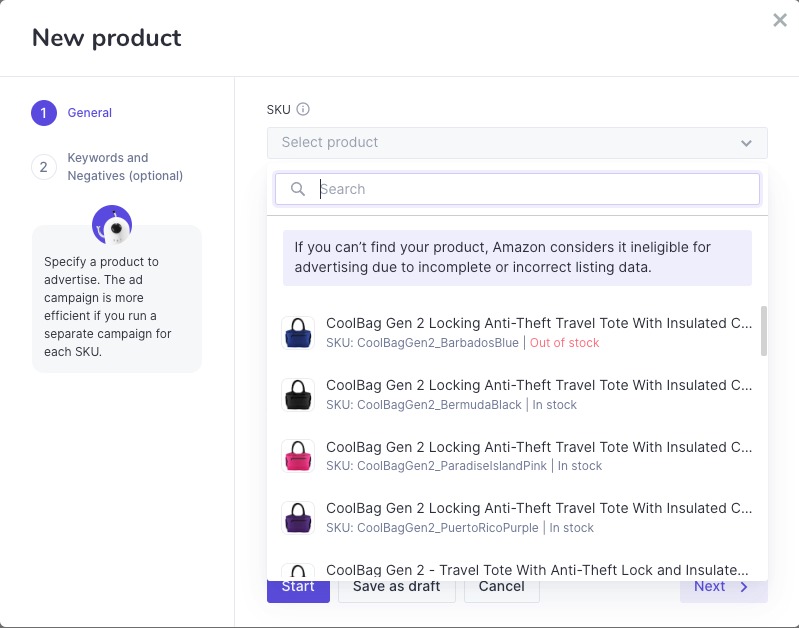Click the blue bag thumbnail
This screenshot has width=799, height=628.
[x=298, y=333]
